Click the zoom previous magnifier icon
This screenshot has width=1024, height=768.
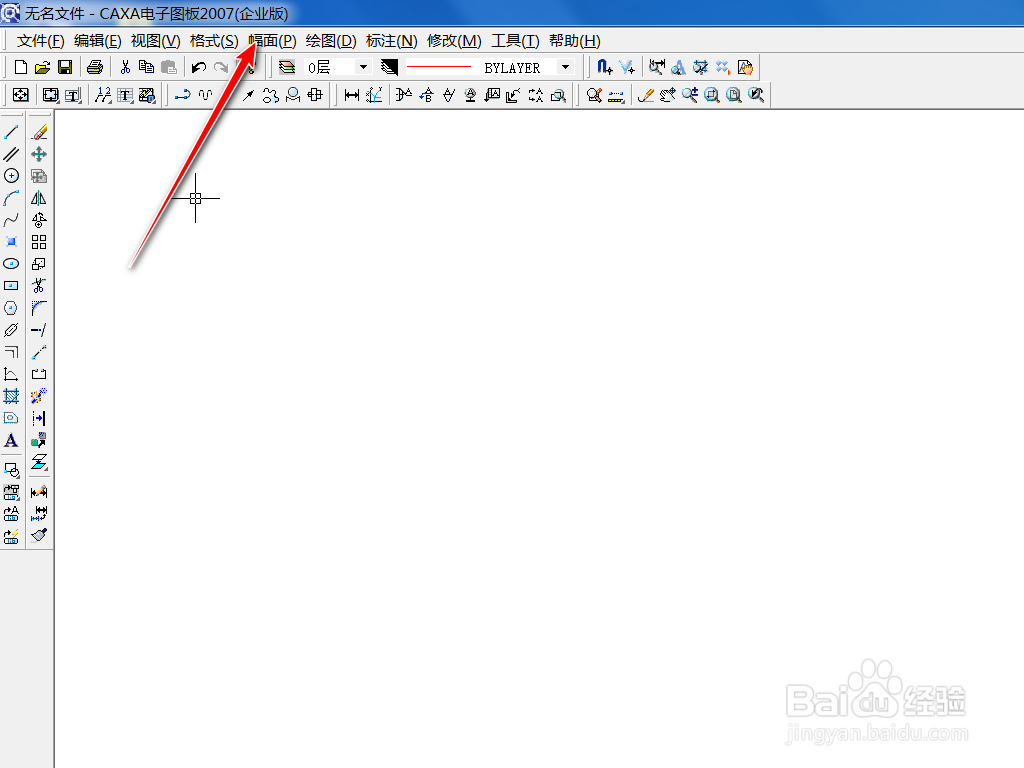click(756, 95)
